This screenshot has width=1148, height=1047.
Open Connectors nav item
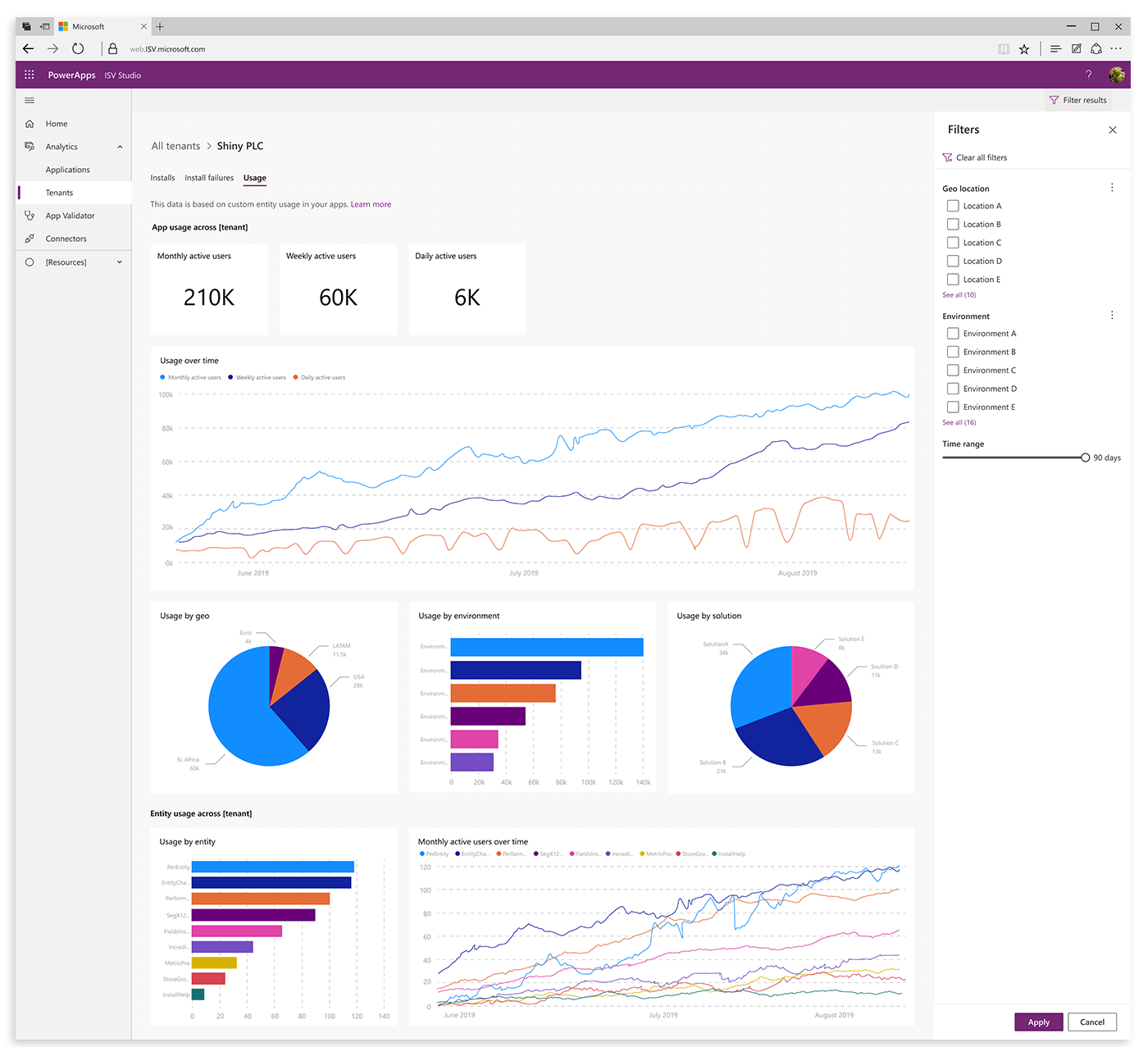tap(66, 239)
